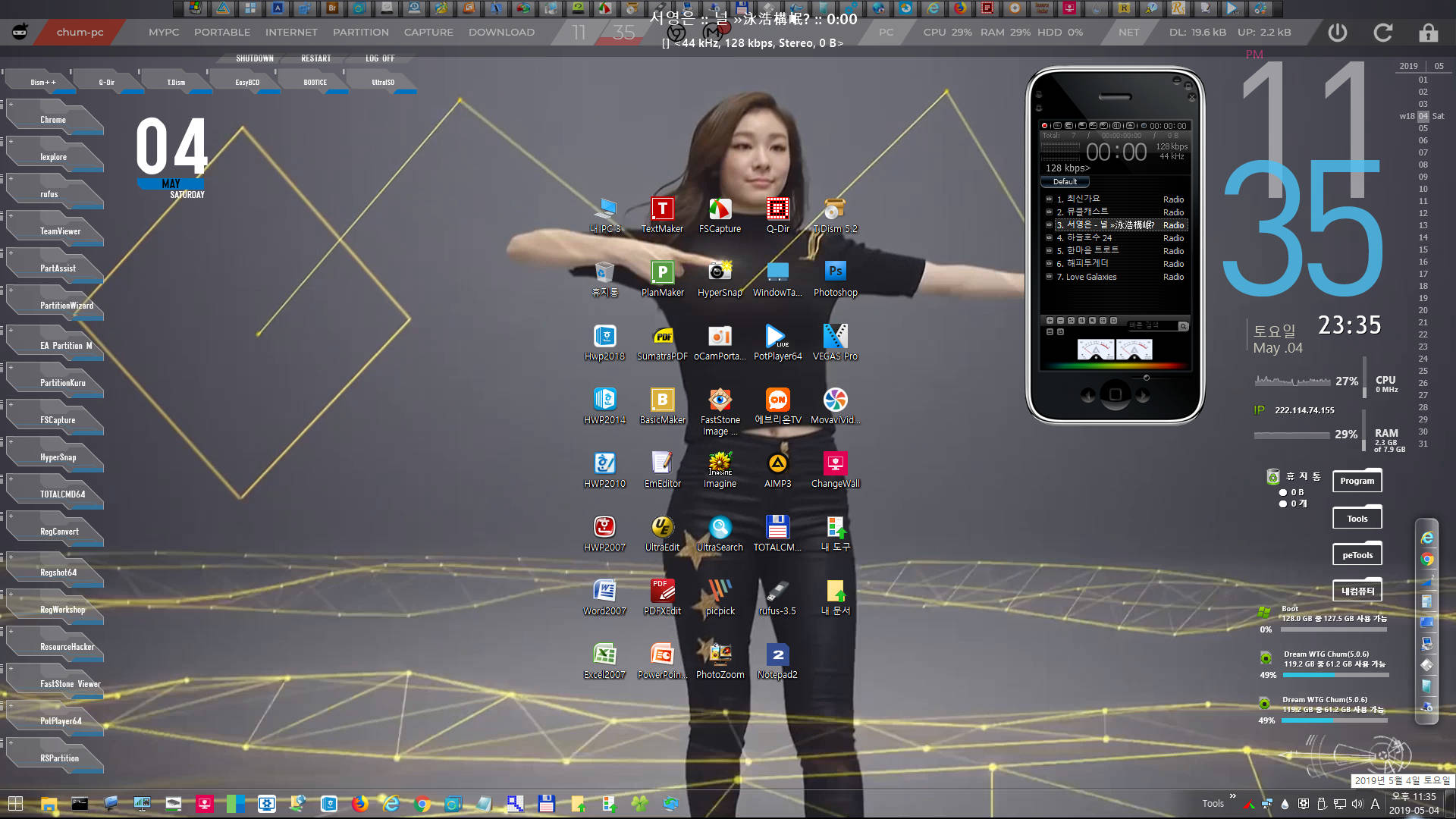Click the power icon in top bar

point(1338,33)
